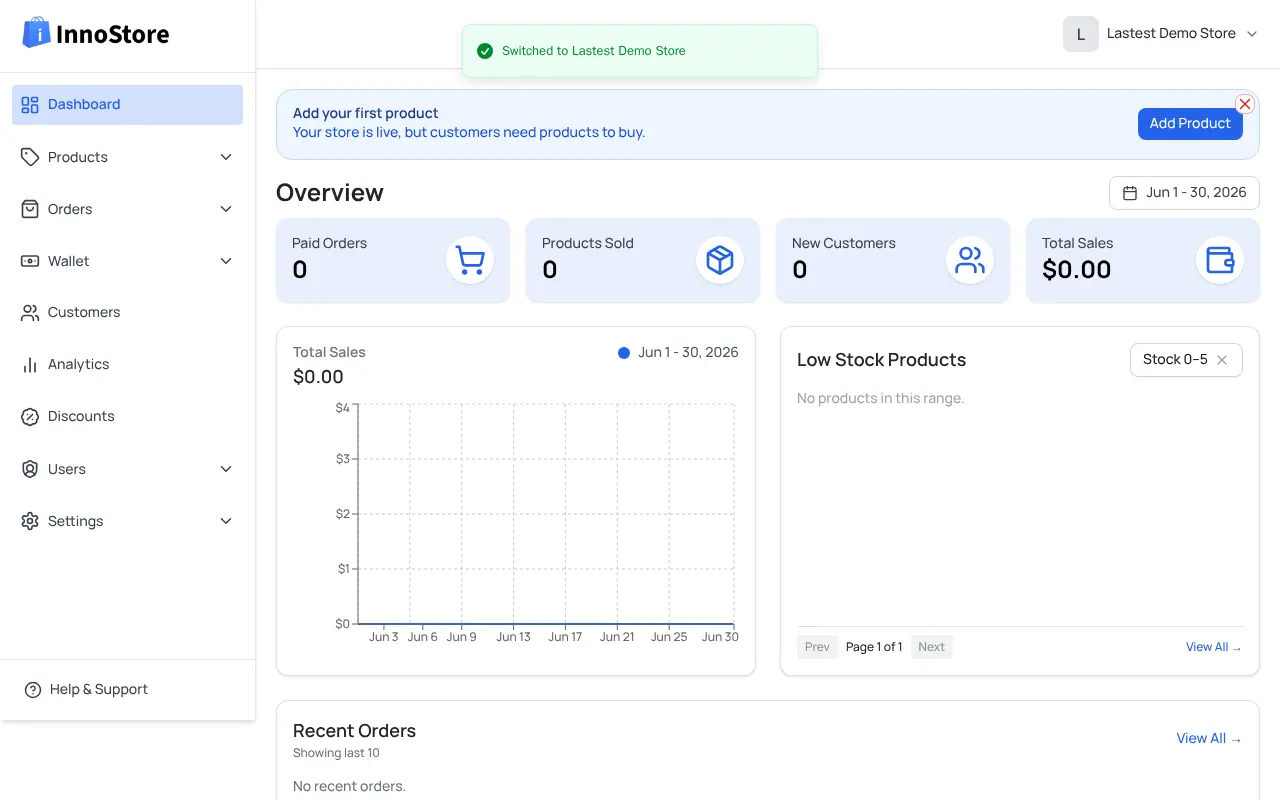Click the Paid Orders cart icon

470,260
